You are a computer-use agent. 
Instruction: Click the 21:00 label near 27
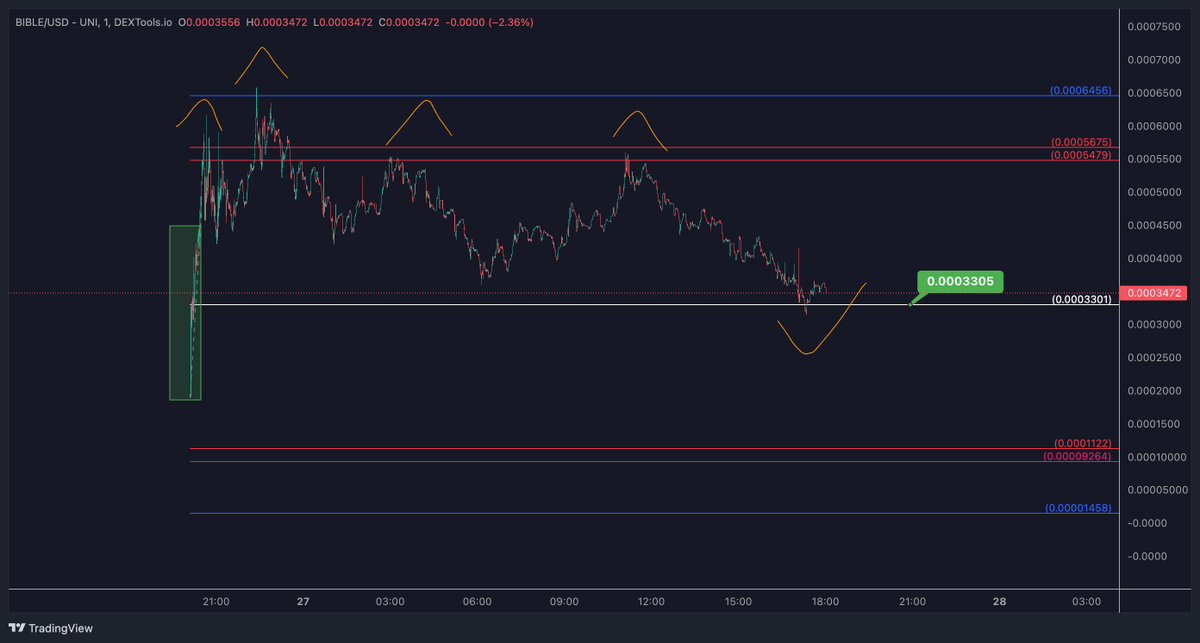(x=216, y=601)
